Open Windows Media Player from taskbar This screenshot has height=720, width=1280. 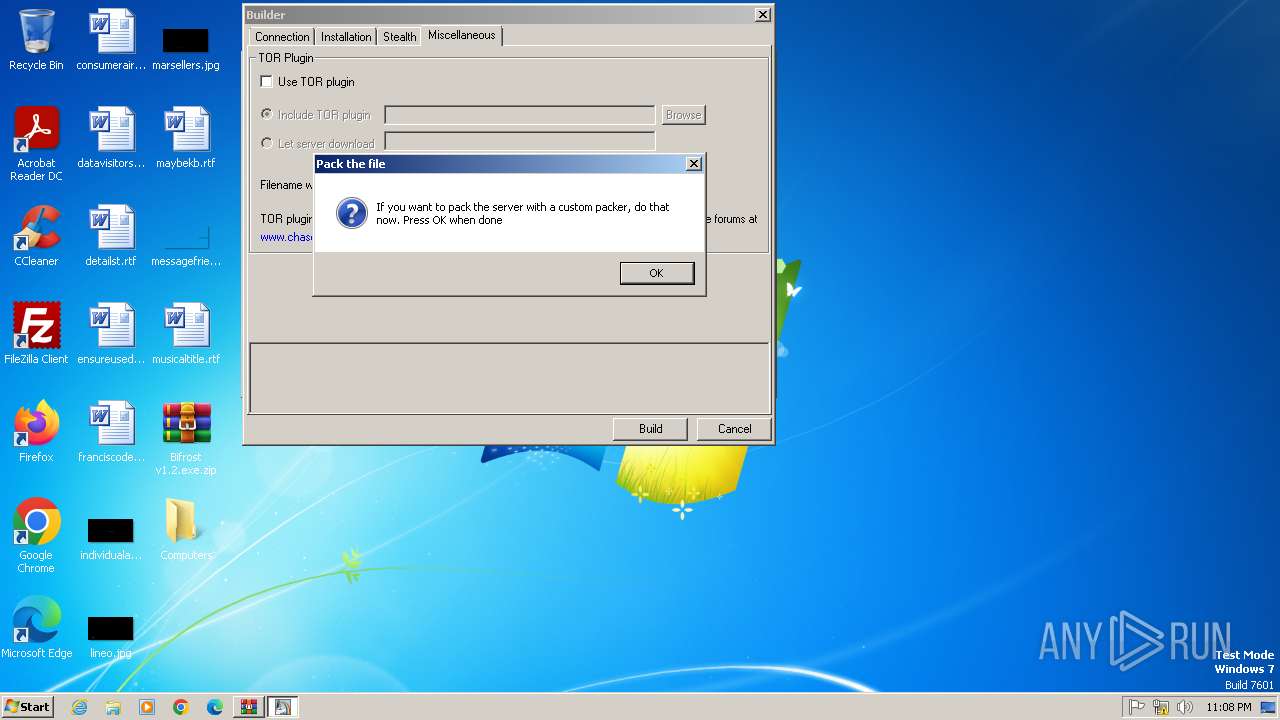pyautogui.click(x=147, y=707)
